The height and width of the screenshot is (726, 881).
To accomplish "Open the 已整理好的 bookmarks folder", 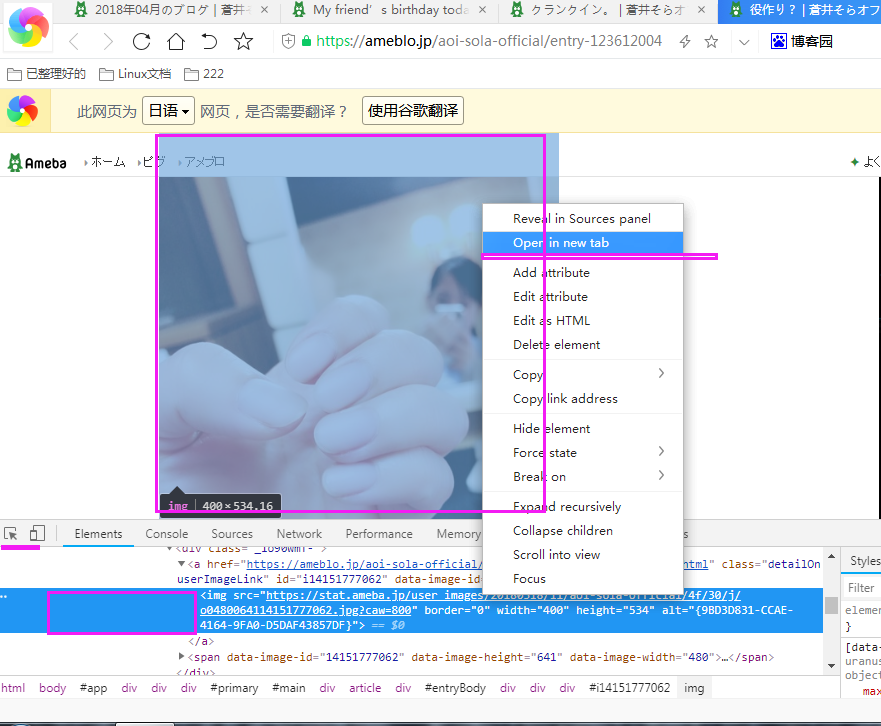I will (46, 74).
